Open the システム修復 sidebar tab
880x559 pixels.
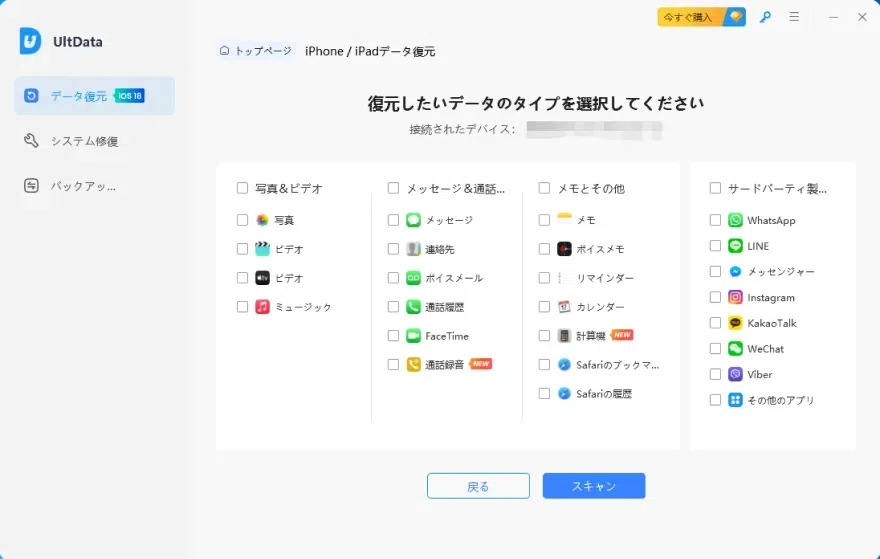point(94,141)
